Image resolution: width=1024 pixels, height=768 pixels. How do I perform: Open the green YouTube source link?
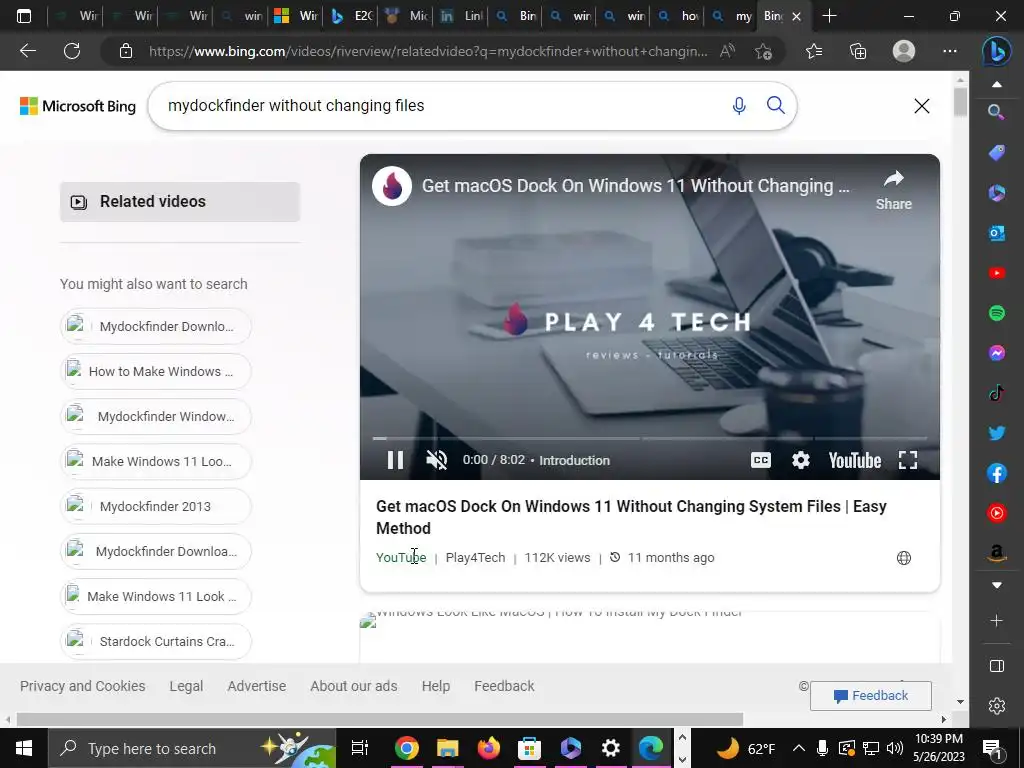click(401, 558)
